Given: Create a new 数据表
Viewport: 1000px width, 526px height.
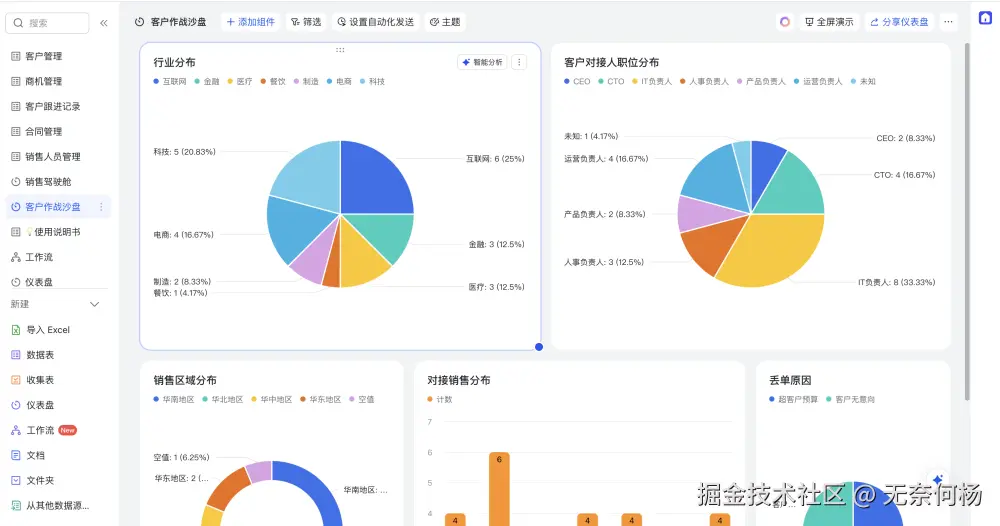Looking at the screenshot, I should pos(40,354).
